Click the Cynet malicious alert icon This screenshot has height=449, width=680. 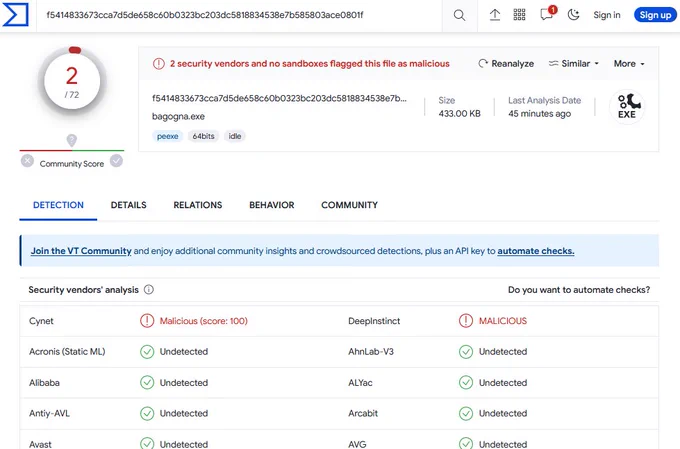coord(147,321)
